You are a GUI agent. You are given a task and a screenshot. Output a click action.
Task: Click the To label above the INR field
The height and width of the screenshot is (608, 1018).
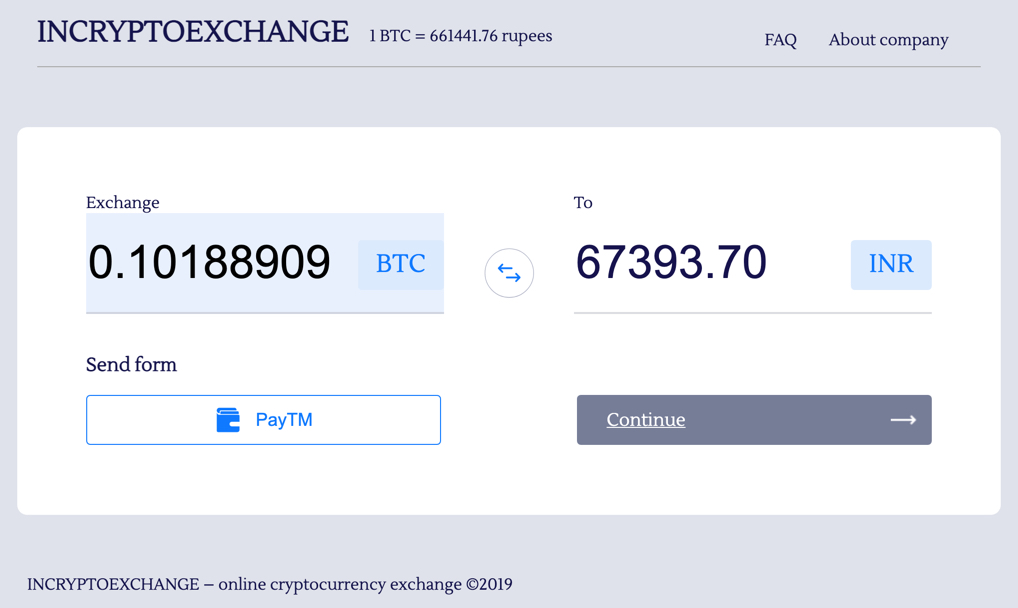tap(583, 202)
